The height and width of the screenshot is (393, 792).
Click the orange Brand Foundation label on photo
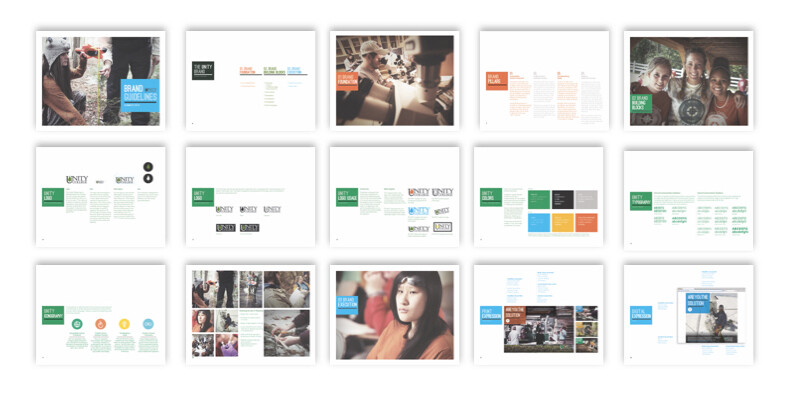coord(348,81)
